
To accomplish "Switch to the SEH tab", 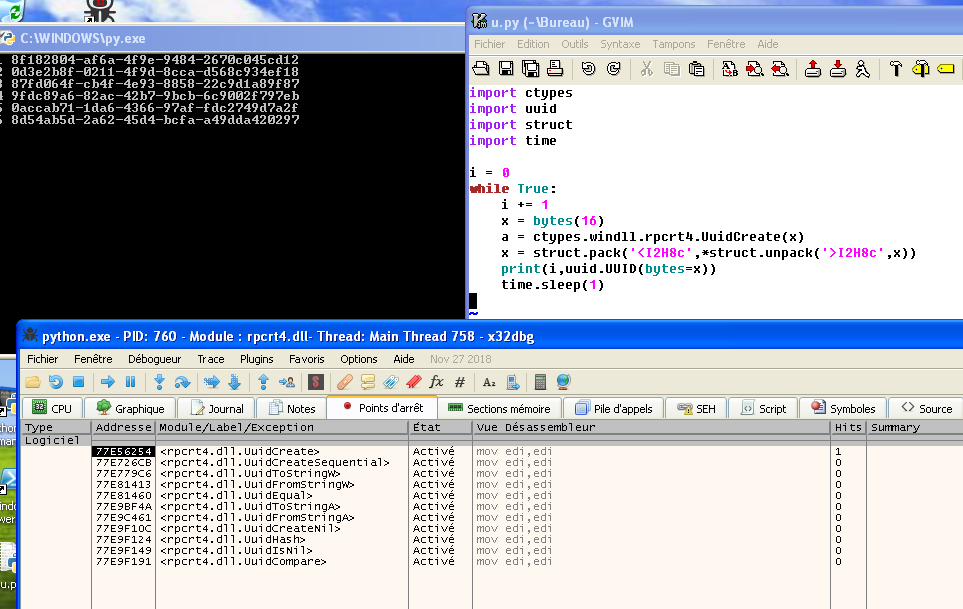I will pyautogui.click(x=696, y=408).
